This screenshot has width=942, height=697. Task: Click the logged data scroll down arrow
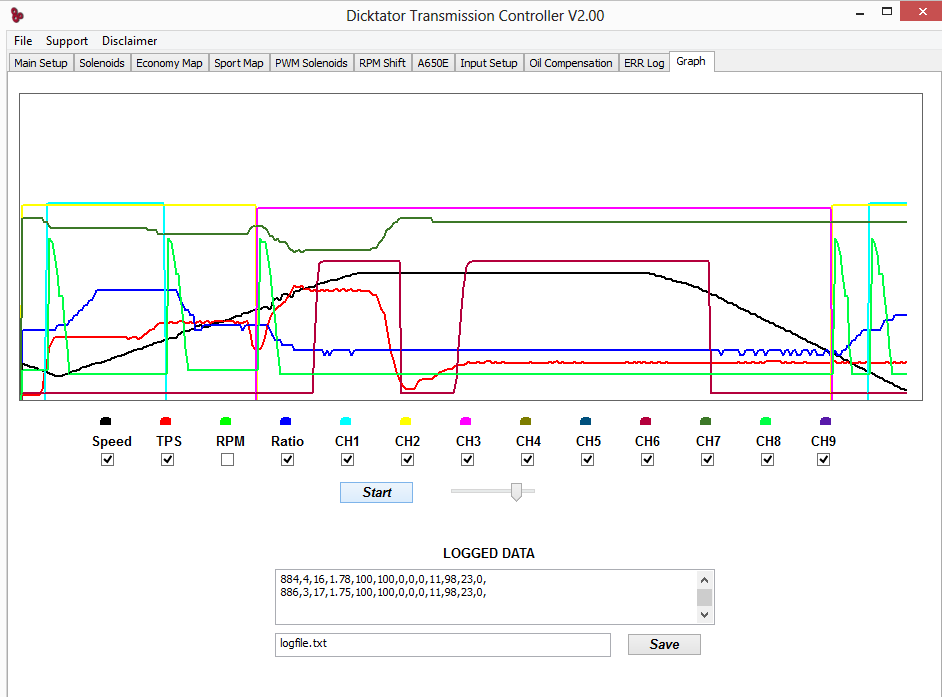coord(705,615)
